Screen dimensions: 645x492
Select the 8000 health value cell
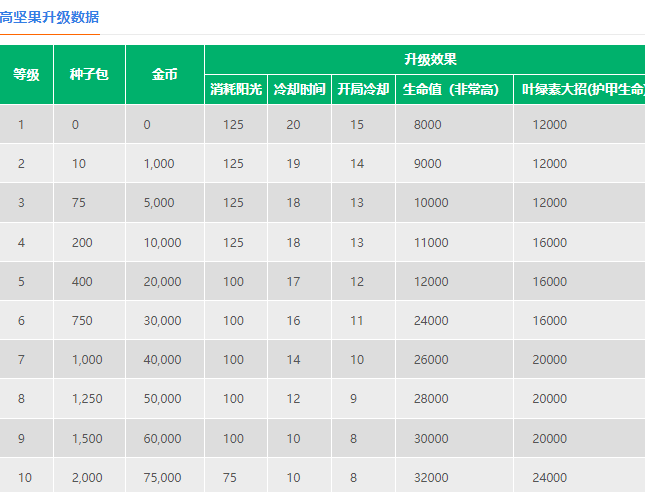tap(455, 124)
